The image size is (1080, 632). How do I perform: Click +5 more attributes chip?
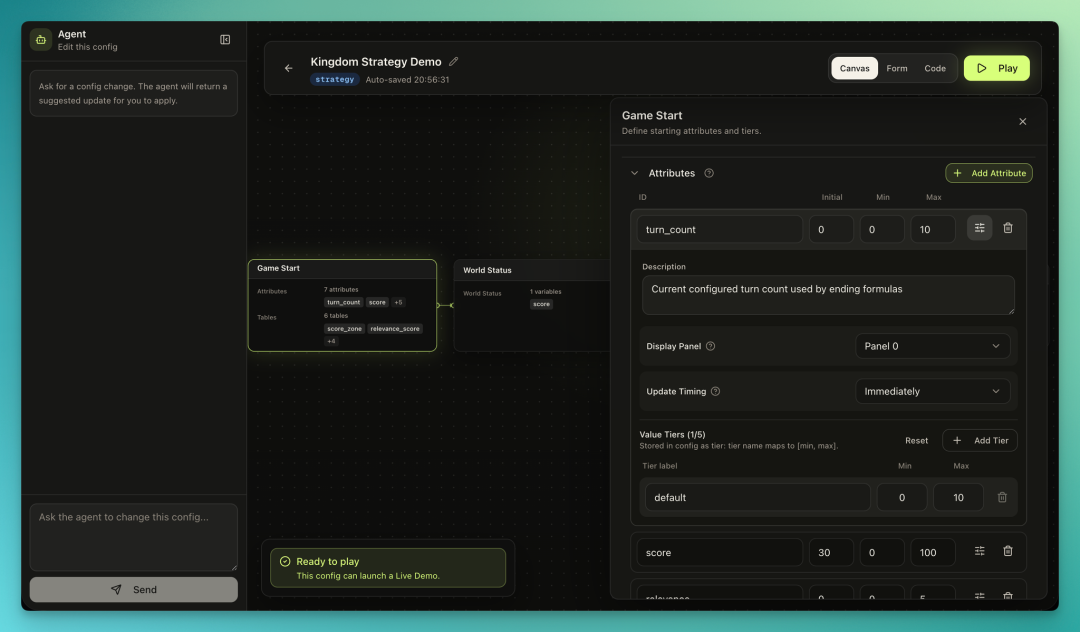[398, 302]
